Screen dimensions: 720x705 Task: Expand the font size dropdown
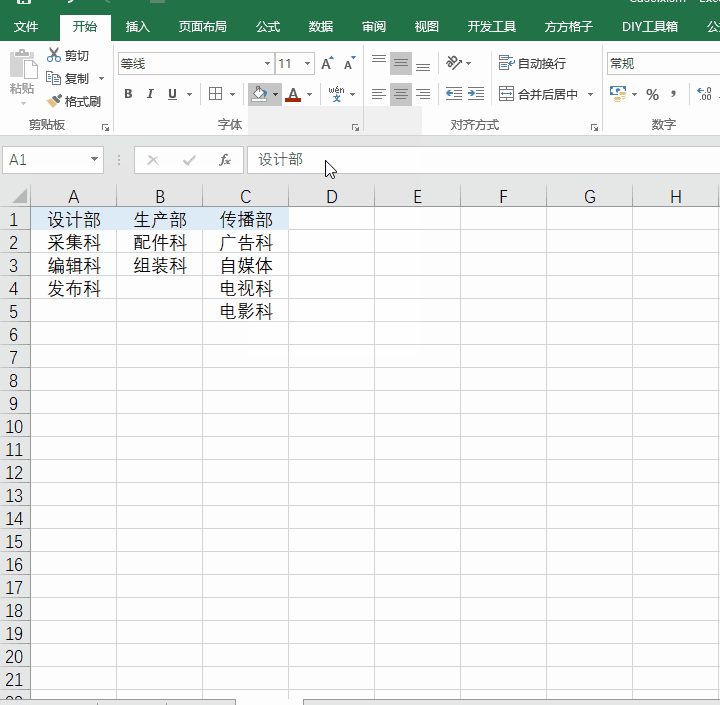(x=307, y=63)
